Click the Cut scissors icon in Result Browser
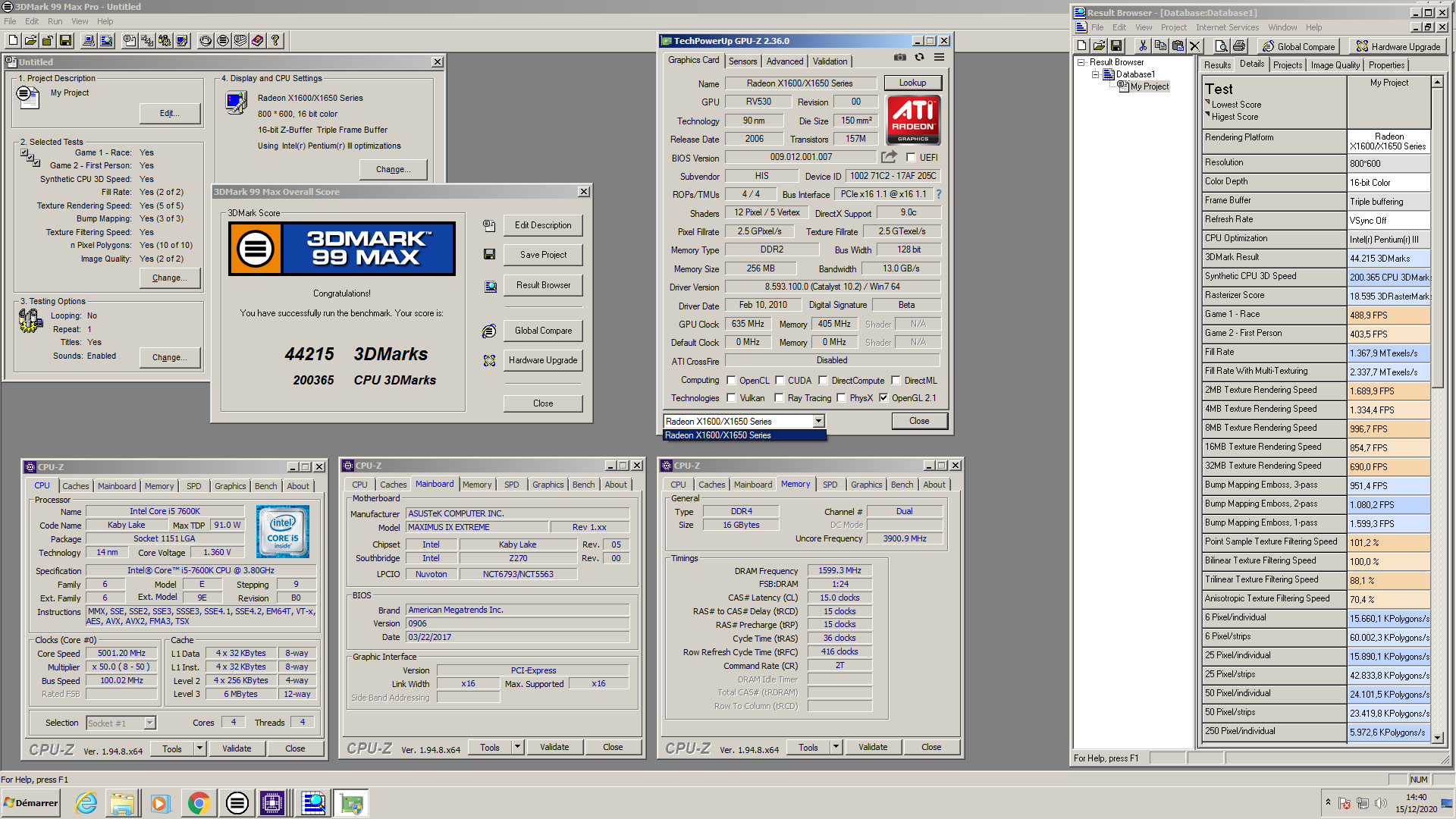This screenshot has height=819, width=1456. tap(1143, 46)
